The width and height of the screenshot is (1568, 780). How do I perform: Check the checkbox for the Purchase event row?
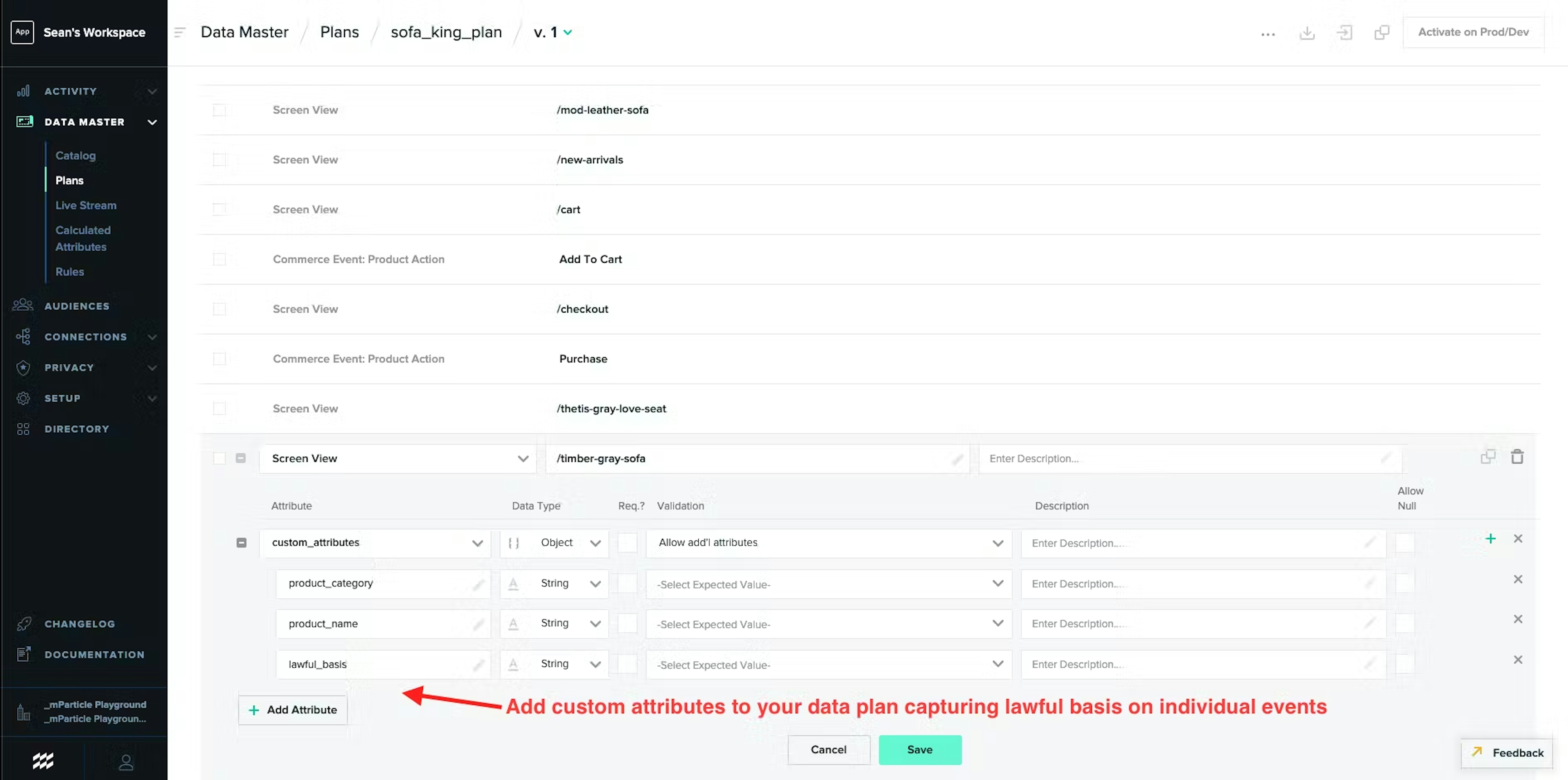(220, 358)
